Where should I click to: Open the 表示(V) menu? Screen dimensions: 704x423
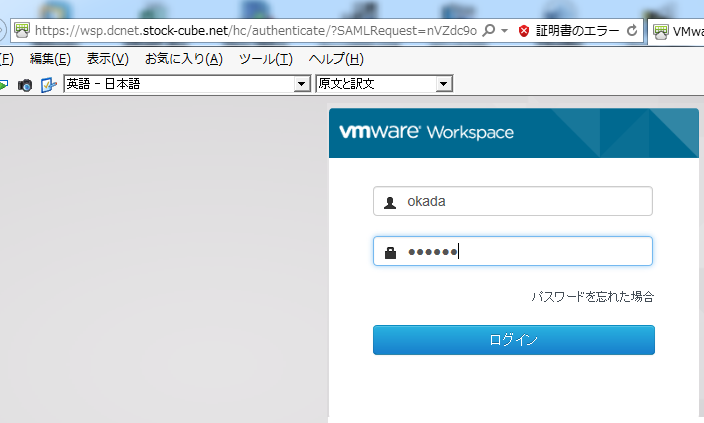coord(107,59)
